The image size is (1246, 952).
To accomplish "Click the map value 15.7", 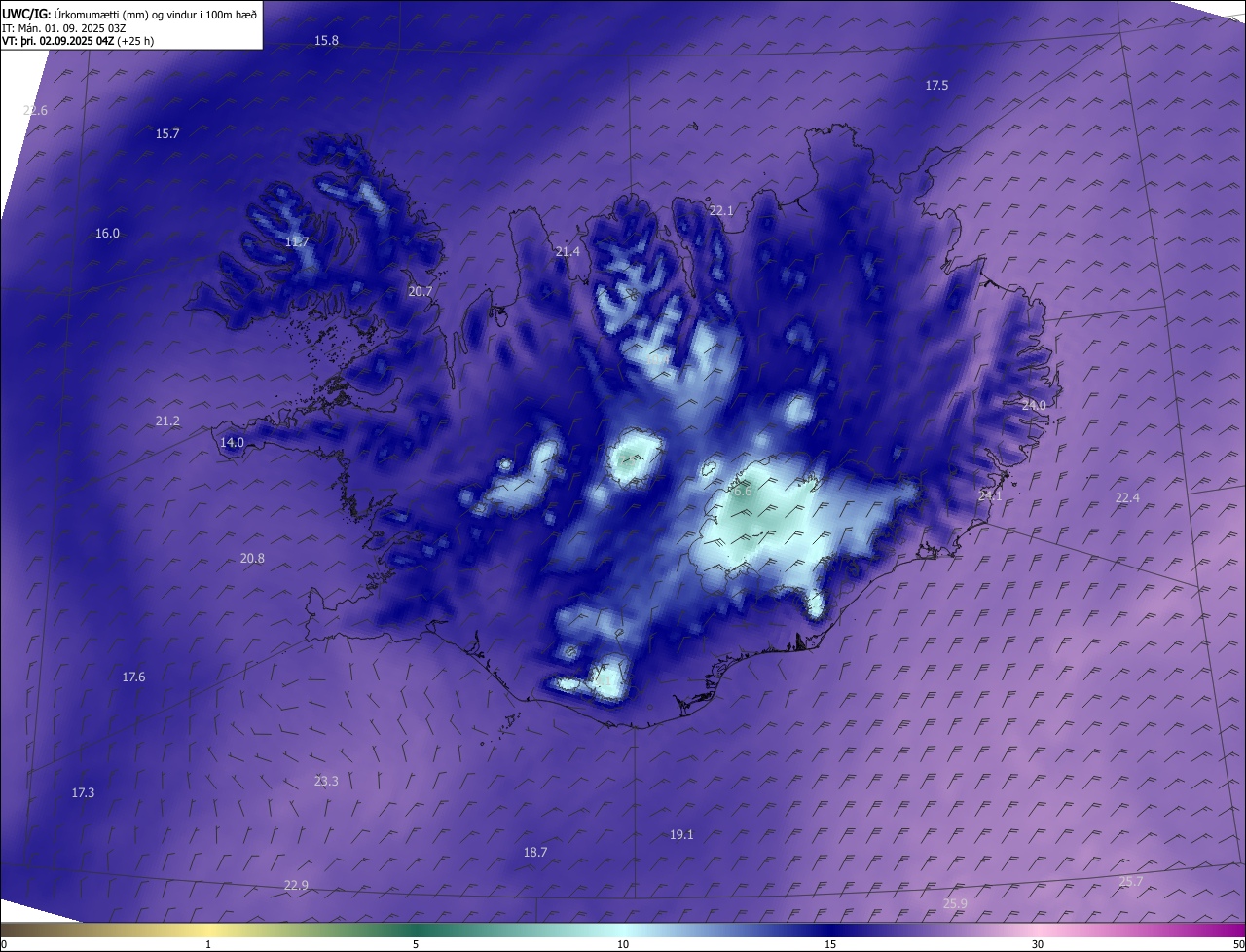I will pyautogui.click(x=167, y=133).
